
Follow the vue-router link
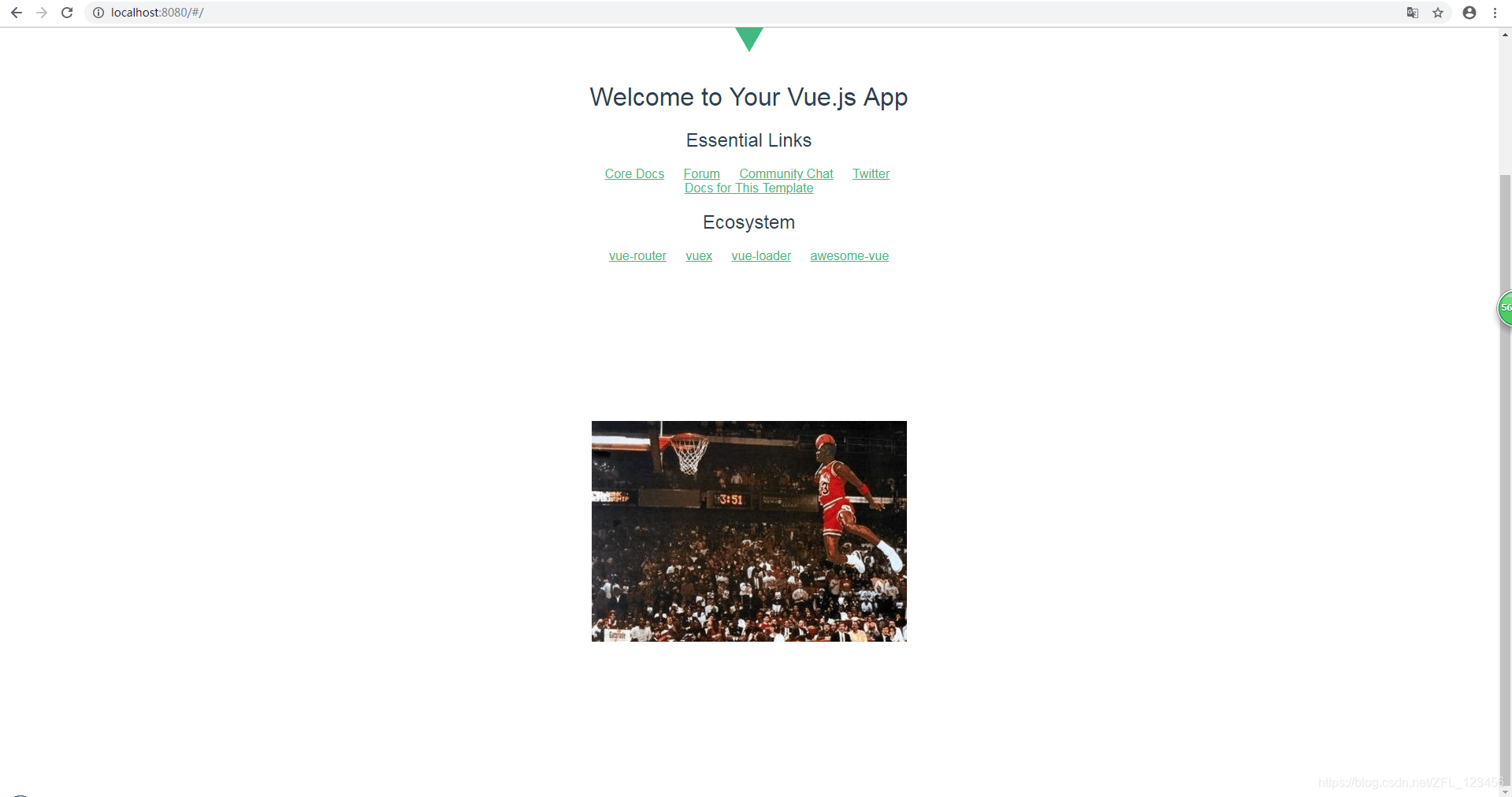(x=637, y=255)
